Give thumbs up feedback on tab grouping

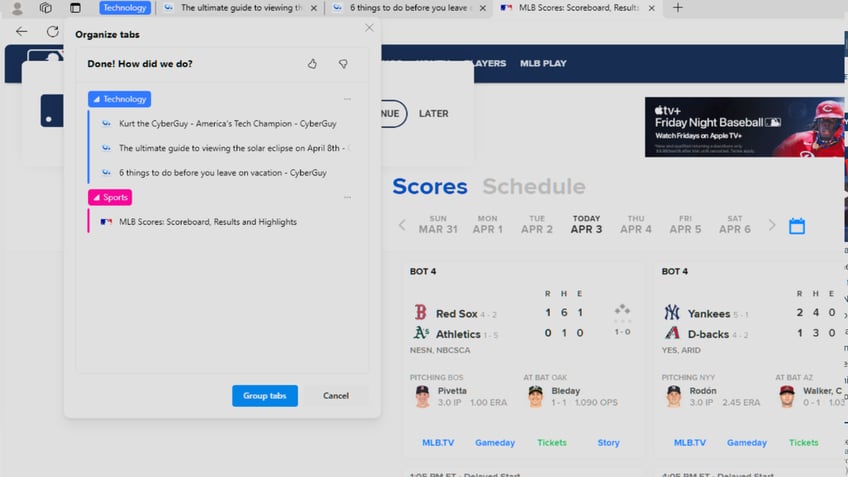coord(312,64)
